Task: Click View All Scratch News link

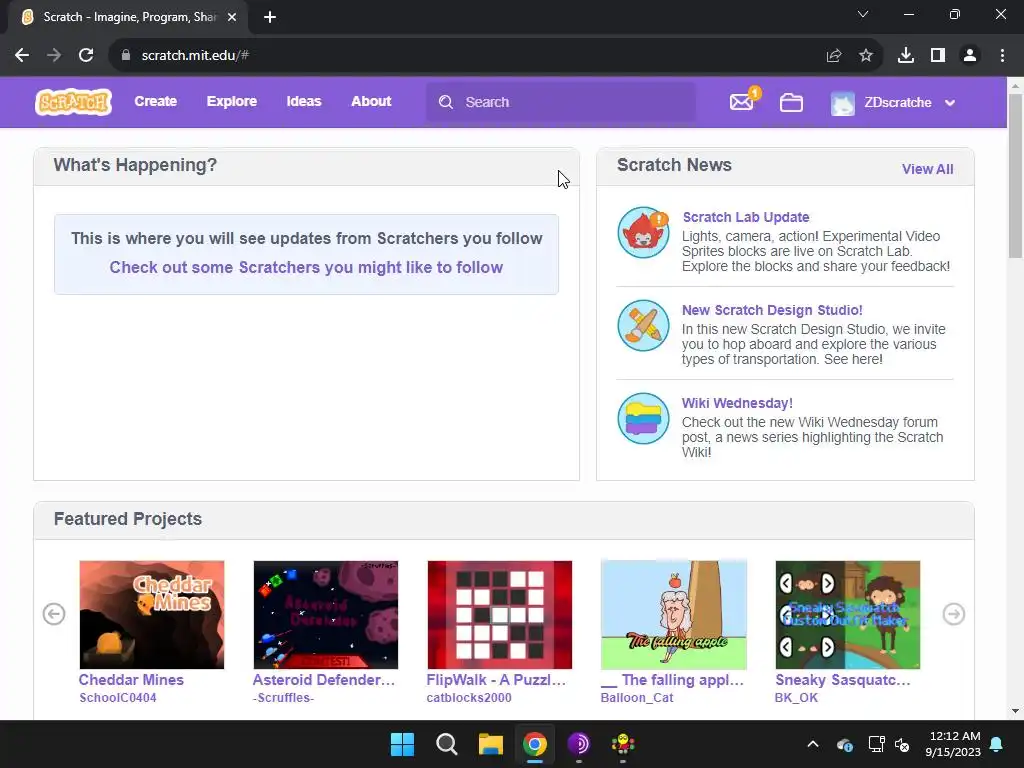Action: coord(927,169)
